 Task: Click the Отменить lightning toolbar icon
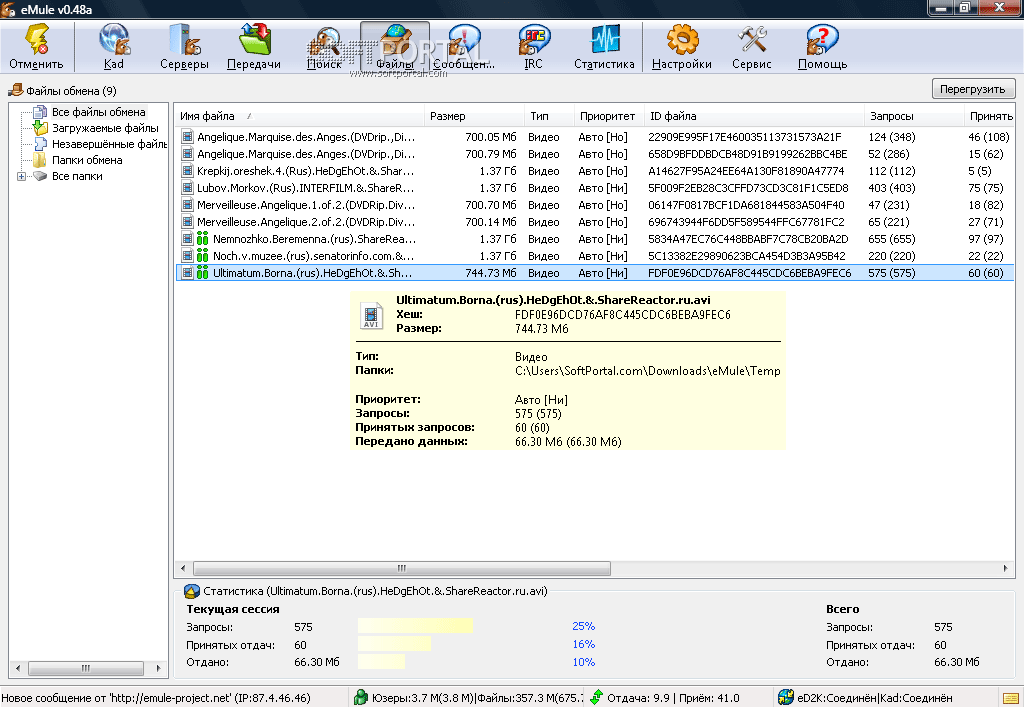click(37, 47)
